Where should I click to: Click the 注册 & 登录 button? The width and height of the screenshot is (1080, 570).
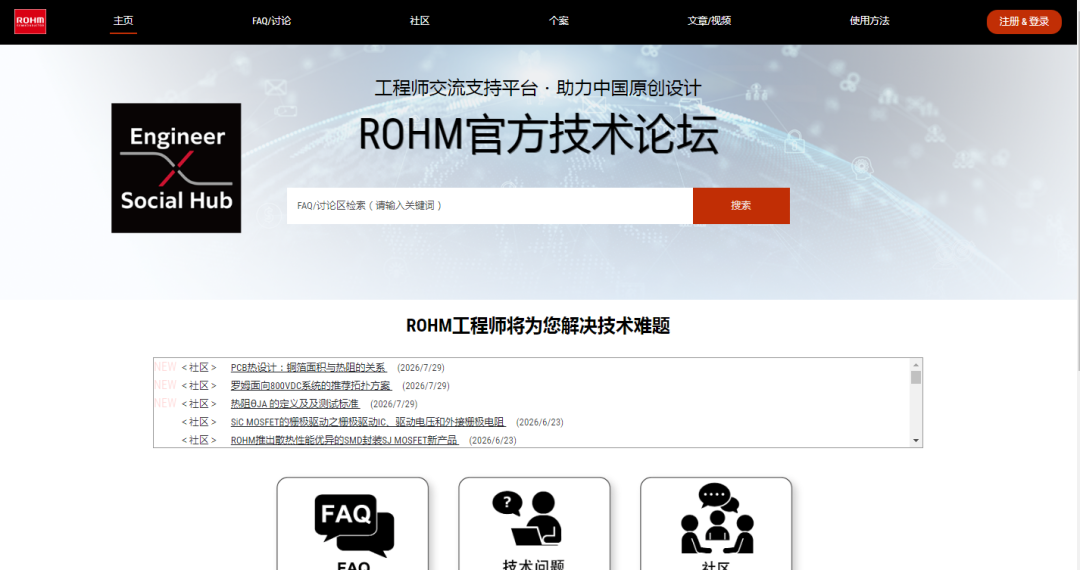1024,21
